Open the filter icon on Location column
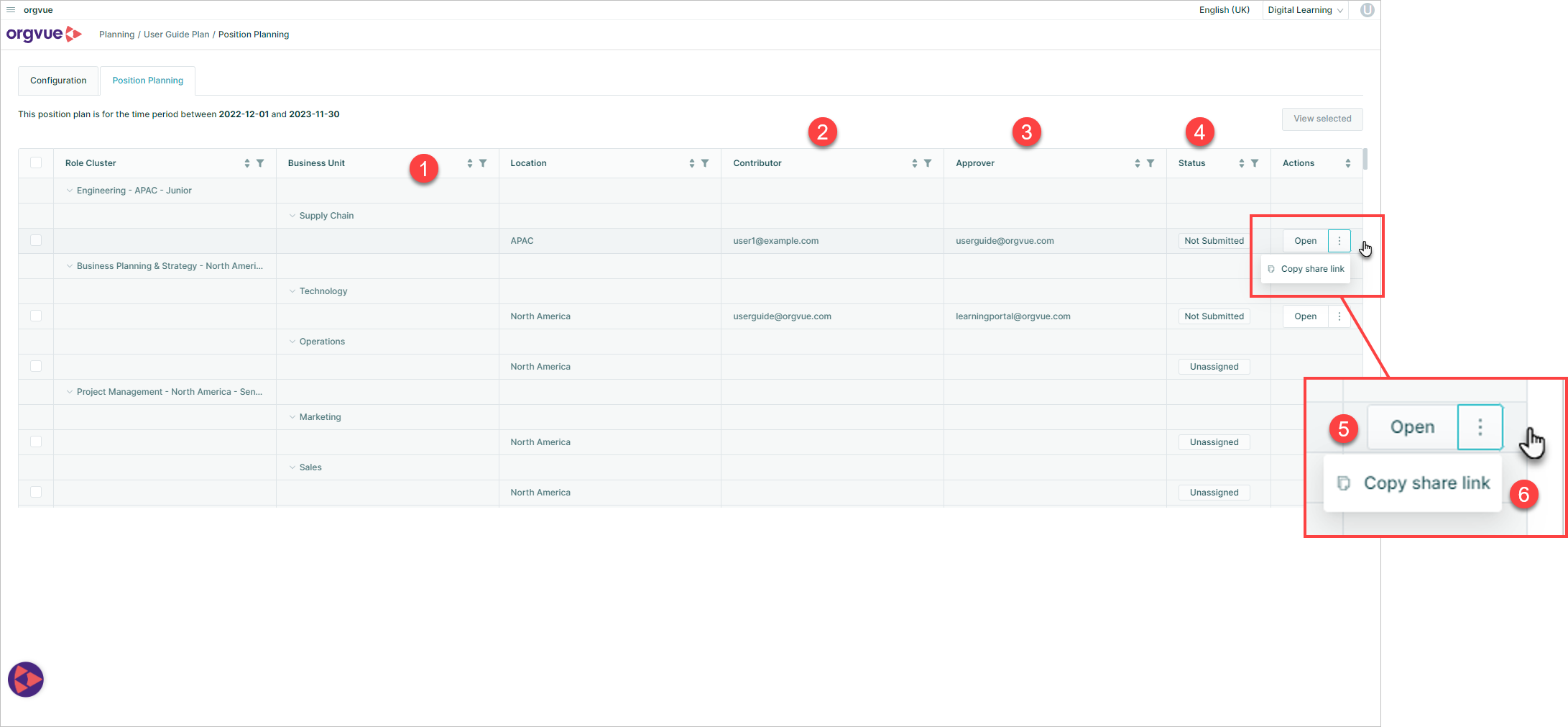1568x727 pixels. (x=705, y=163)
